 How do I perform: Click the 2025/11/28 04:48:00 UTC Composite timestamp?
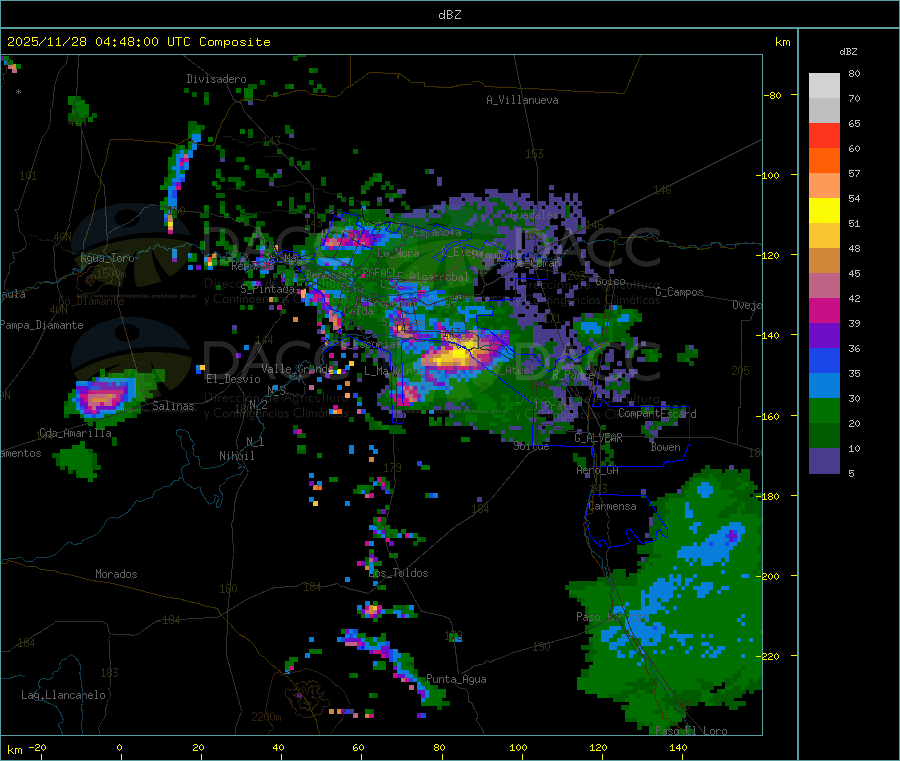click(138, 42)
